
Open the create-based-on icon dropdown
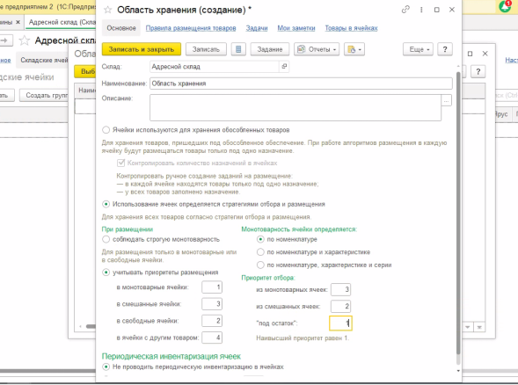(354, 49)
